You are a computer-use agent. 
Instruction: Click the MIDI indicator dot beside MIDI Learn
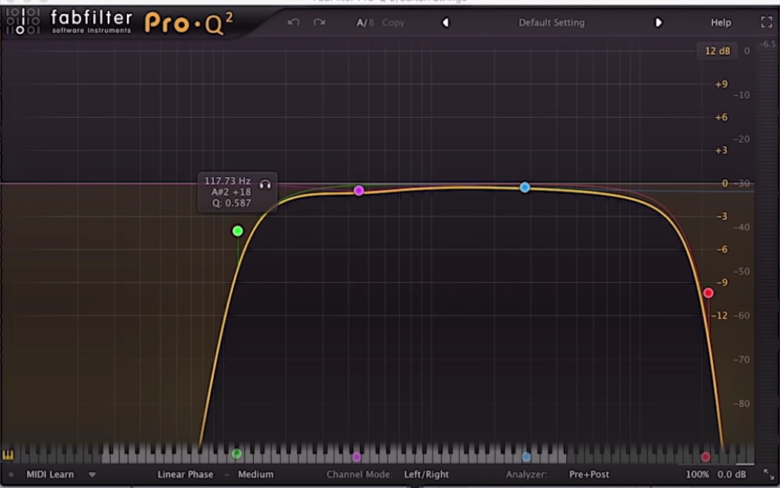point(11,475)
